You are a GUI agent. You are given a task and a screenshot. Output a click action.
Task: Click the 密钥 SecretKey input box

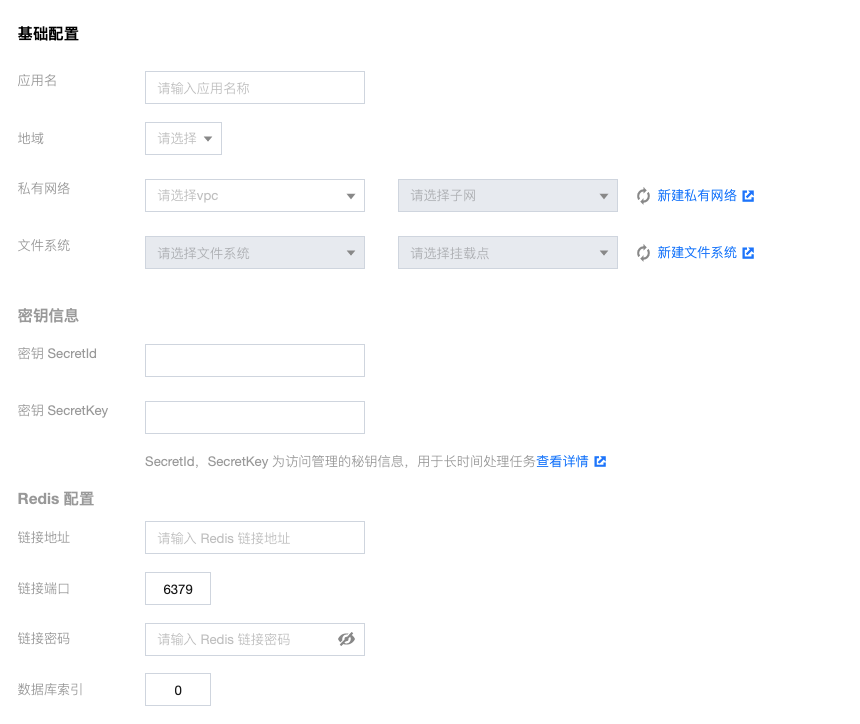point(254,417)
